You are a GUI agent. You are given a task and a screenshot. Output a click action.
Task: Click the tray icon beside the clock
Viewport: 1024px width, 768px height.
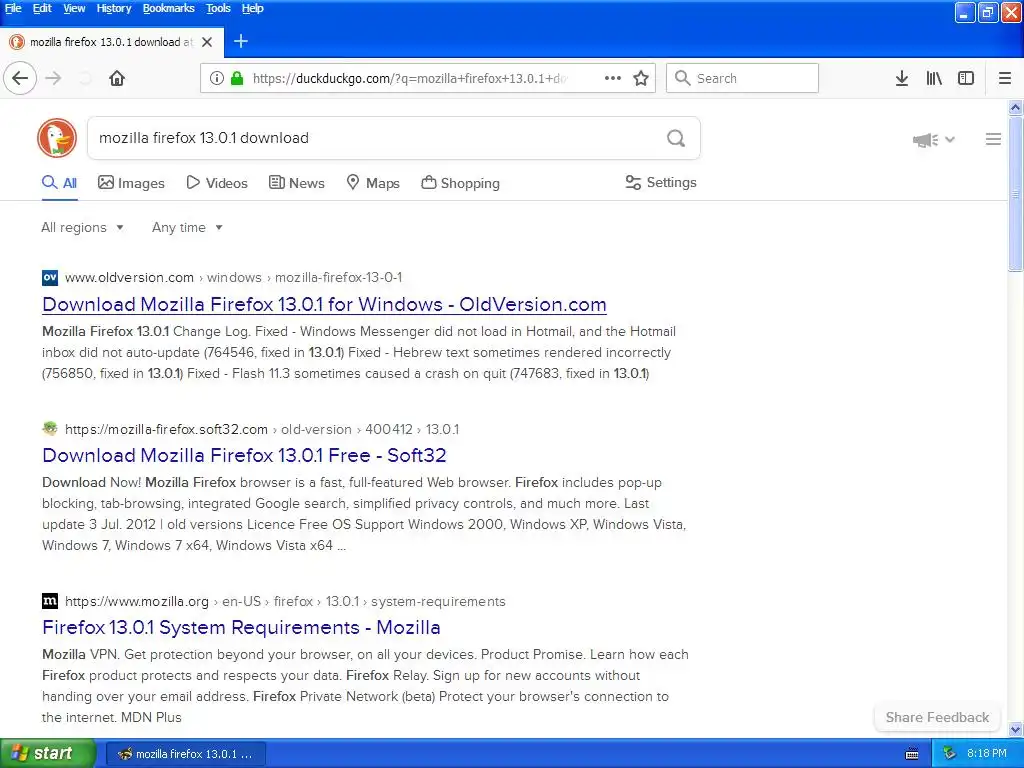click(949, 754)
